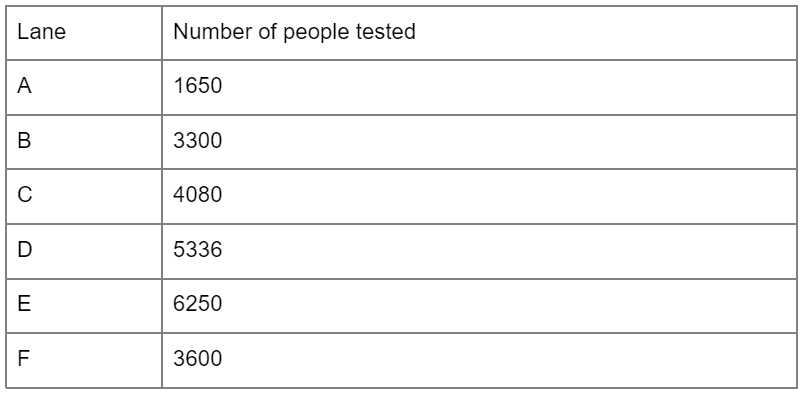Click empty space right of 4080

point(508,196)
